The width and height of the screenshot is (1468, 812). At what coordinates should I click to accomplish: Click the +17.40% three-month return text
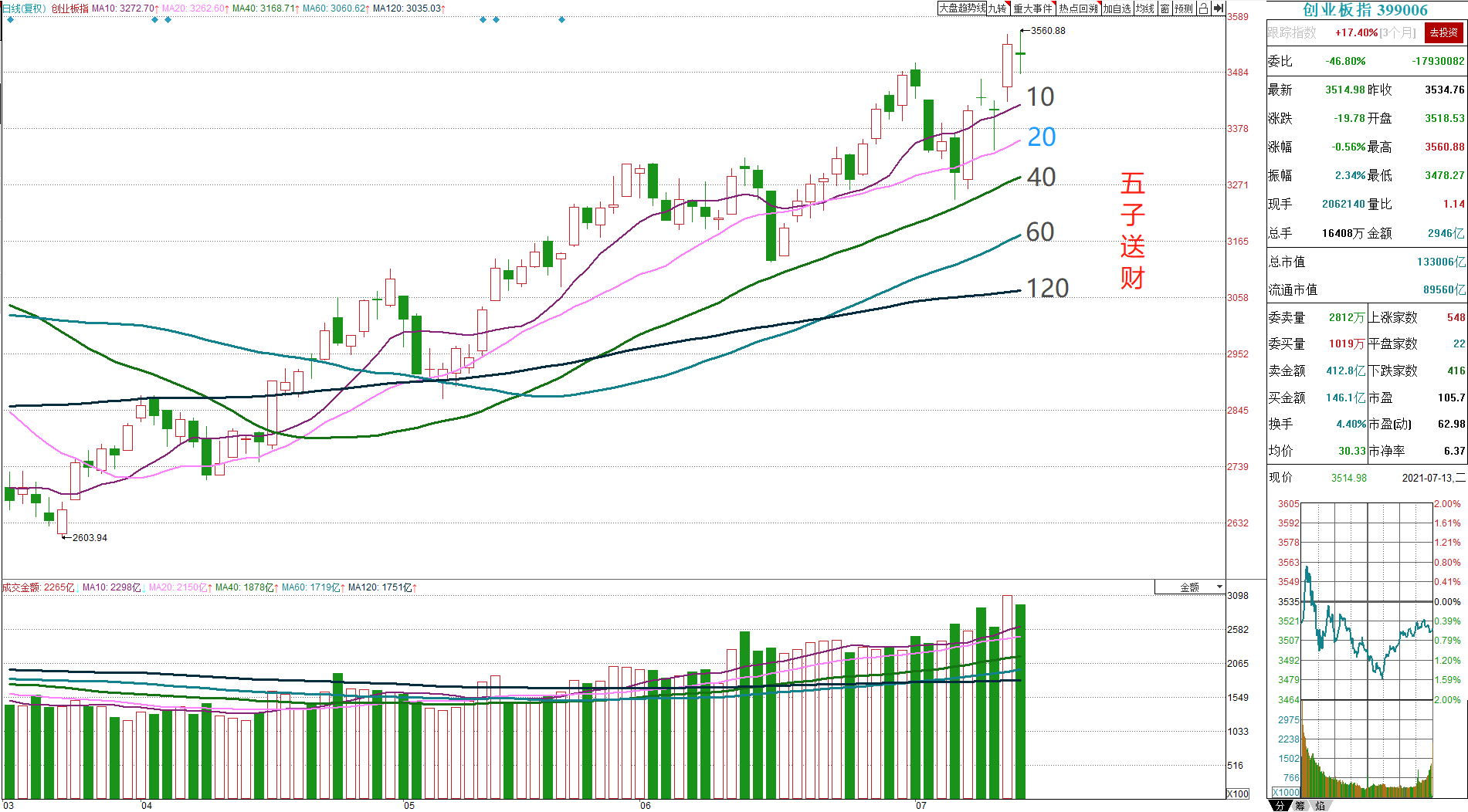[1356, 32]
